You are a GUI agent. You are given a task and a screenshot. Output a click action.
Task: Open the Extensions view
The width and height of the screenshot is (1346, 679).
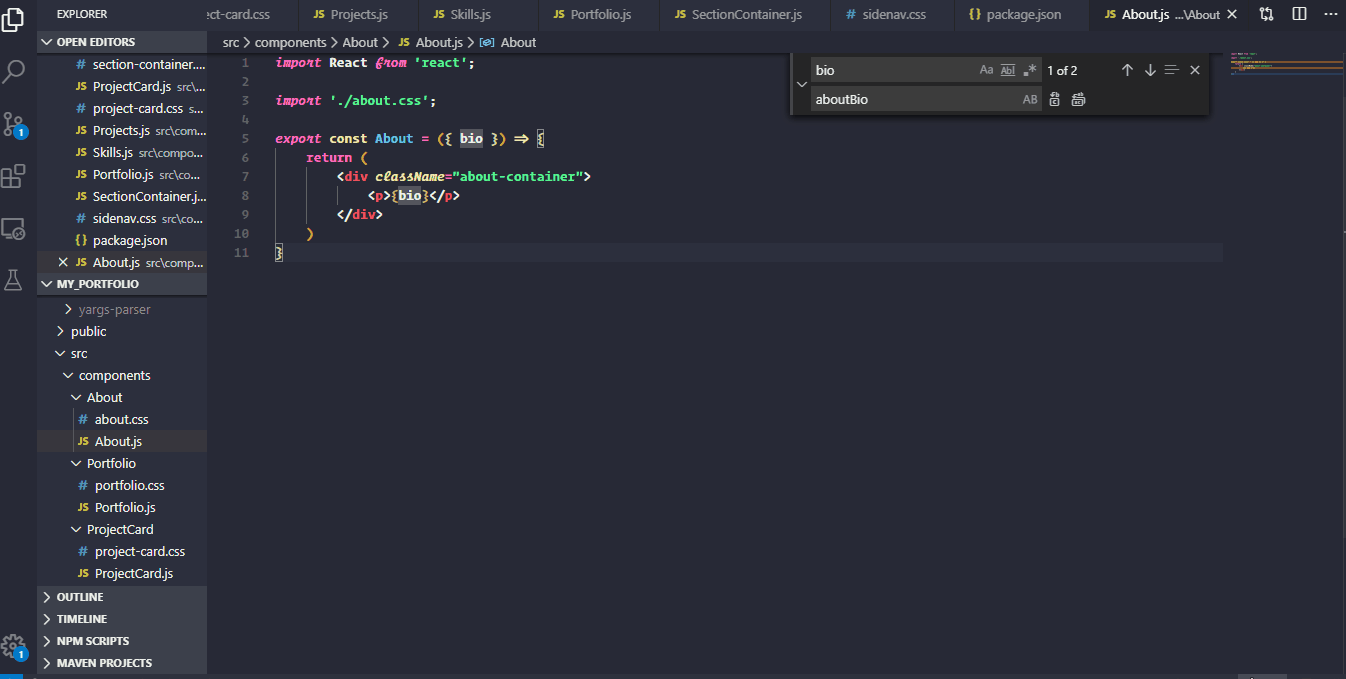click(x=13, y=176)
